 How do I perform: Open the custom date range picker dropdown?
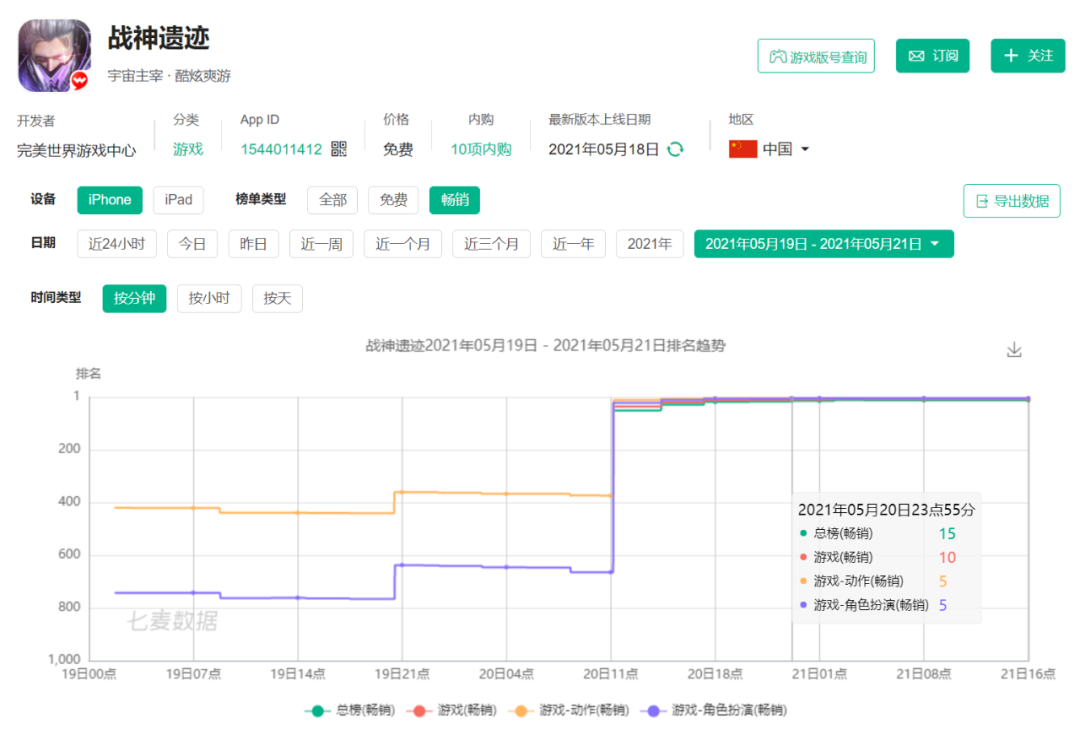point(824,244)
